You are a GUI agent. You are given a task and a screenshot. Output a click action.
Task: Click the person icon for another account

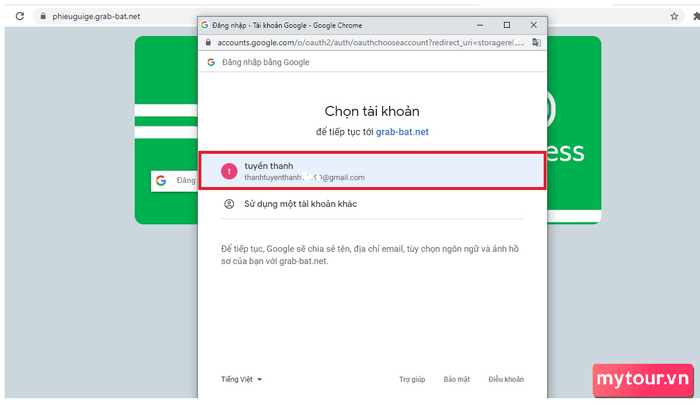229,204
